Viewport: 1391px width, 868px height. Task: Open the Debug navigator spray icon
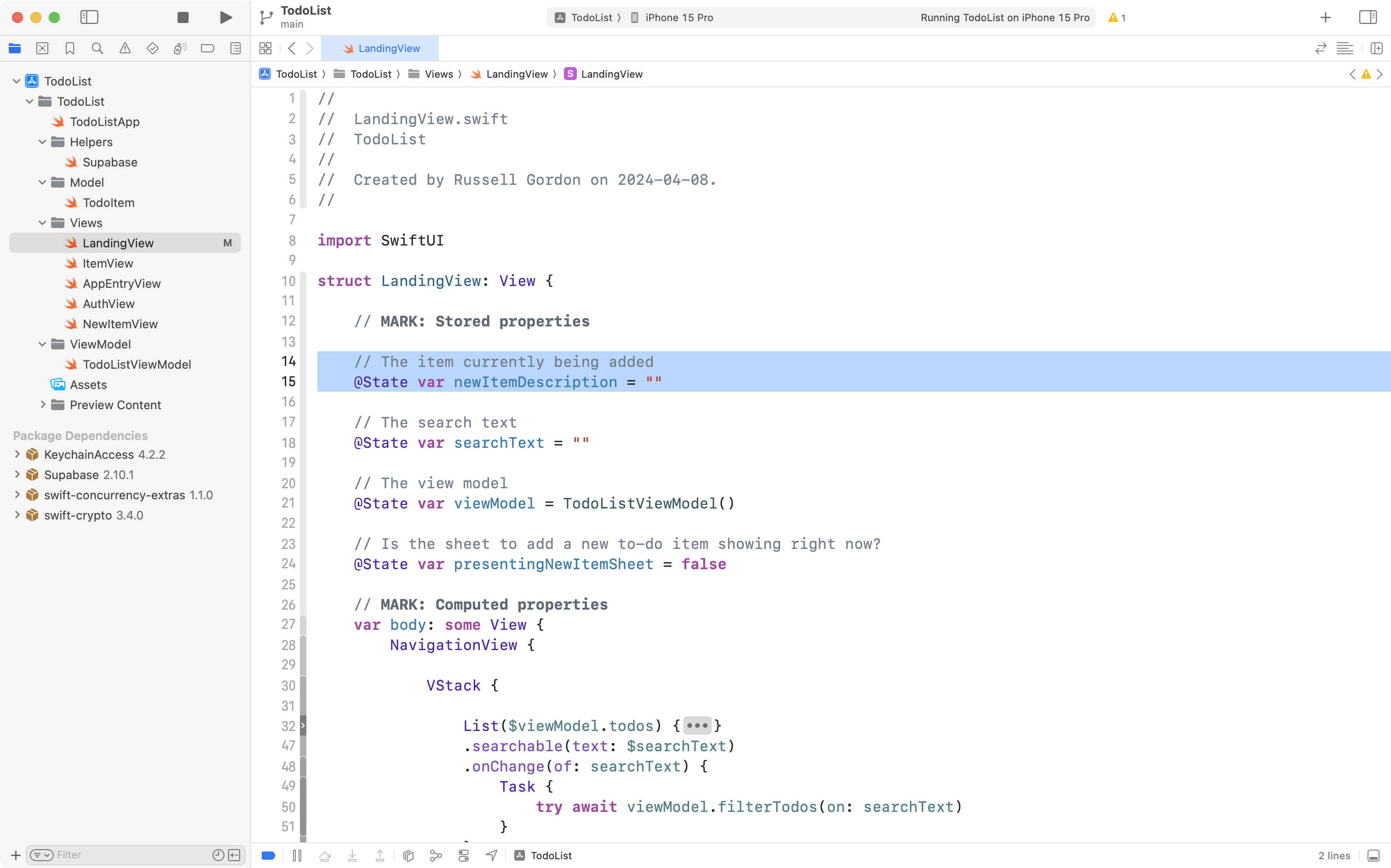click(x=180, y=48)
